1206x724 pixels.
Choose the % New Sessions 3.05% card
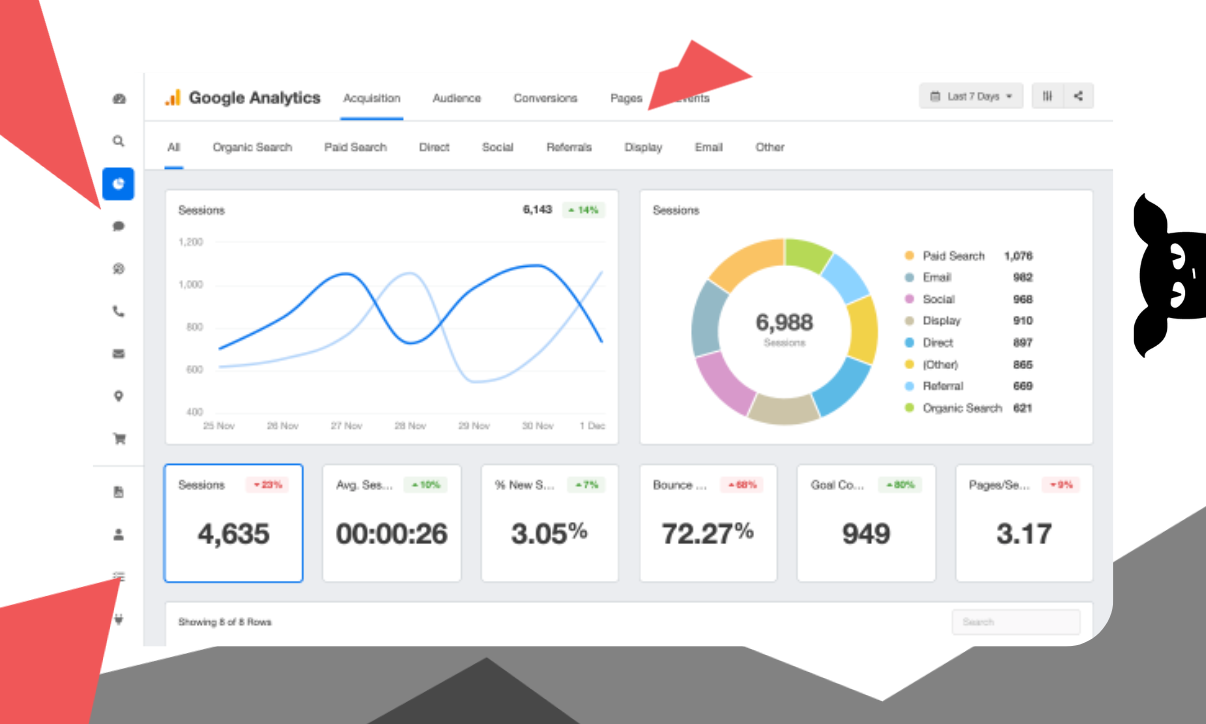pos(550,523)
